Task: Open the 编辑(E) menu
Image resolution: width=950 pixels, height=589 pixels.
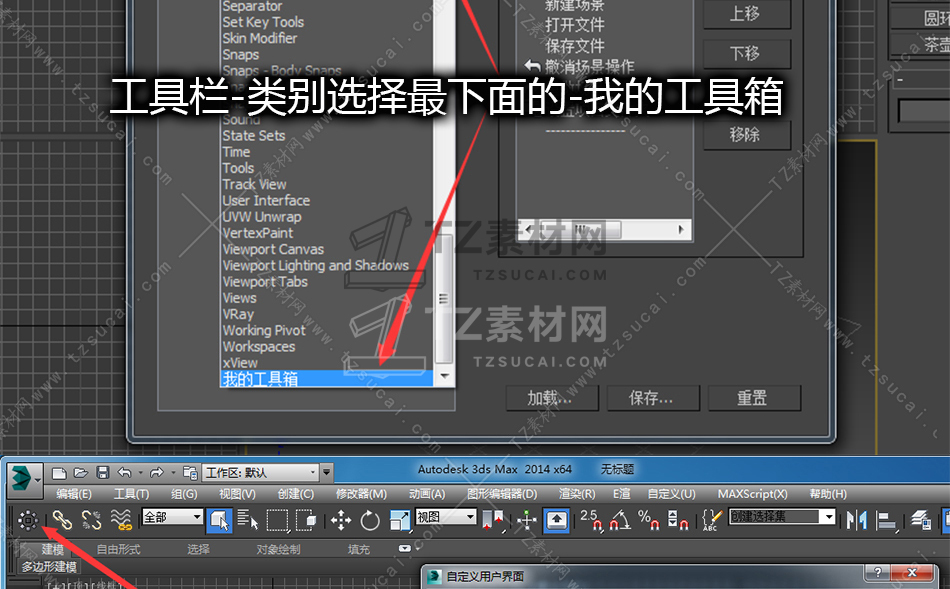Action: (x=74, y=494)
